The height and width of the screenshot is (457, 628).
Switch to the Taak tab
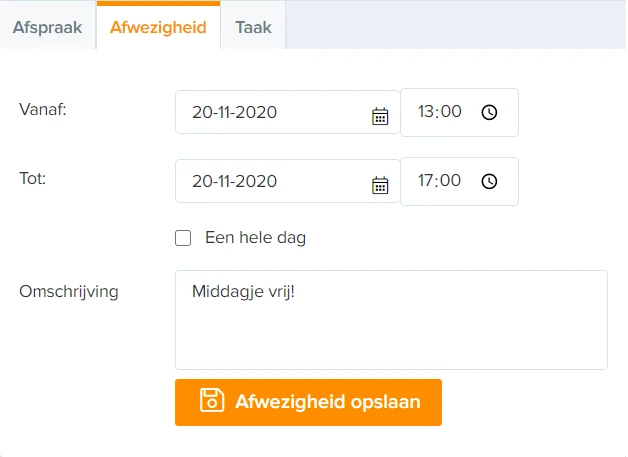click(x=253, y=27)
